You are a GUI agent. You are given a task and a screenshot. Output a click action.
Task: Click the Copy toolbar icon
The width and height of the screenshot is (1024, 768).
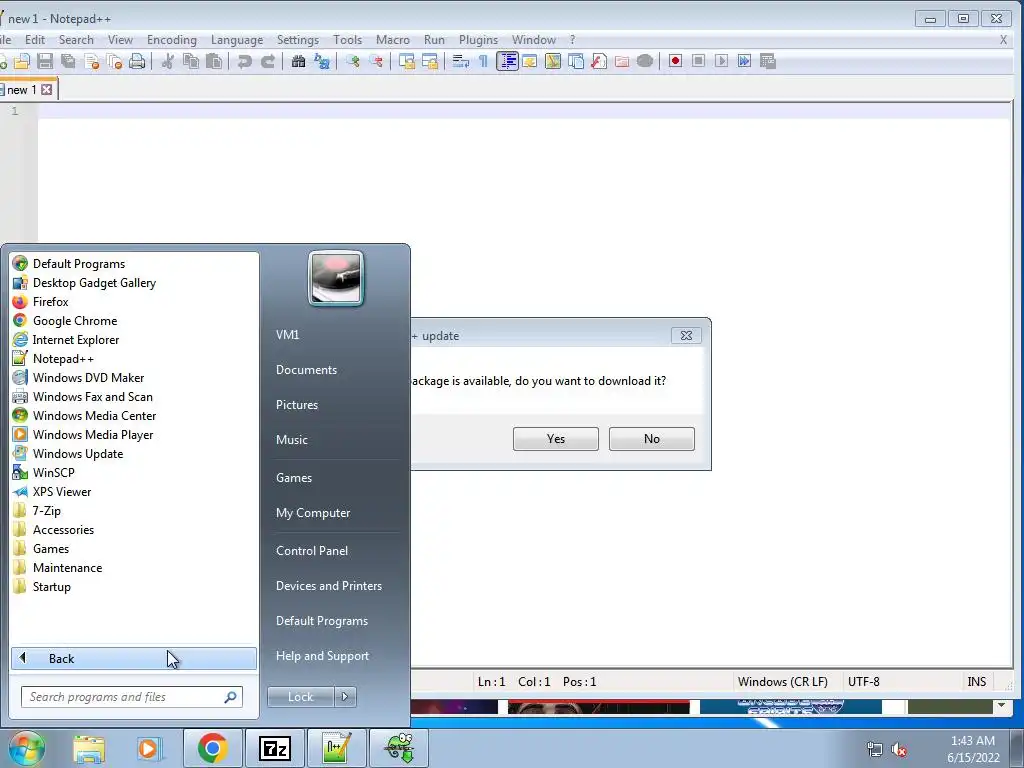point(191,61)
